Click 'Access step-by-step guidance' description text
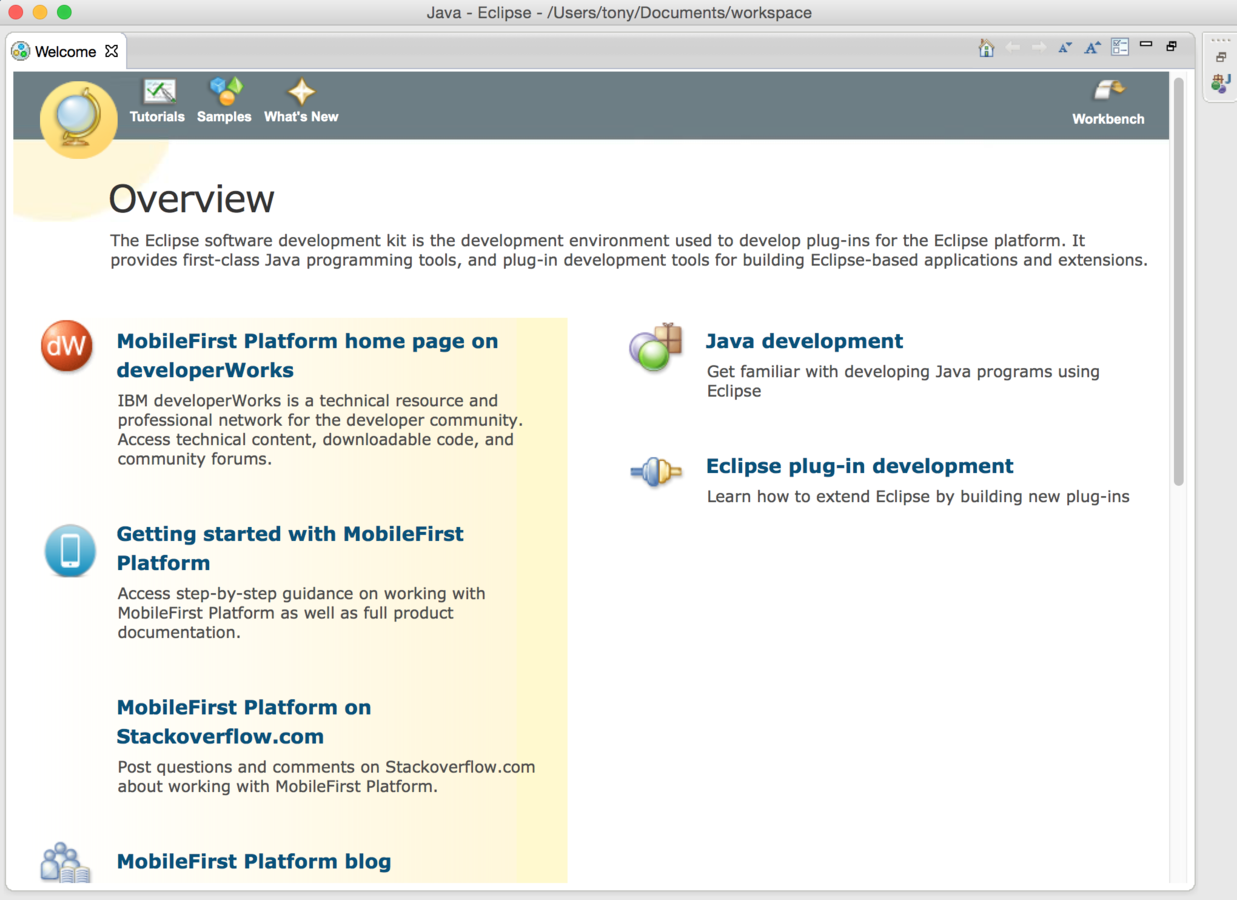The width and height of the screenshot is (1237, 900). coord(301,612)
